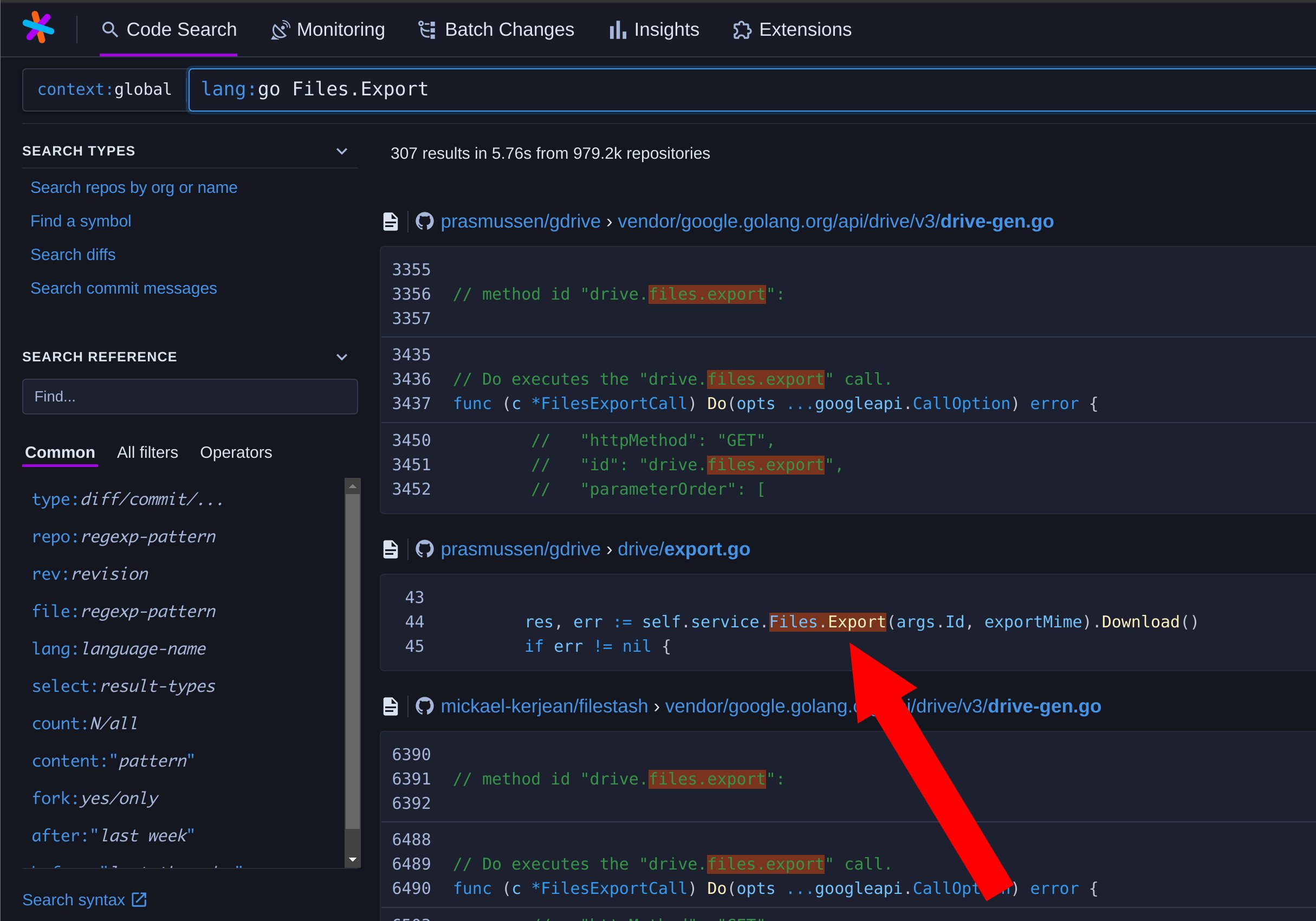Click the Extensions puzzle icon
The width and height of the screenshot is (1316, 921).
[x=742, y=30]
